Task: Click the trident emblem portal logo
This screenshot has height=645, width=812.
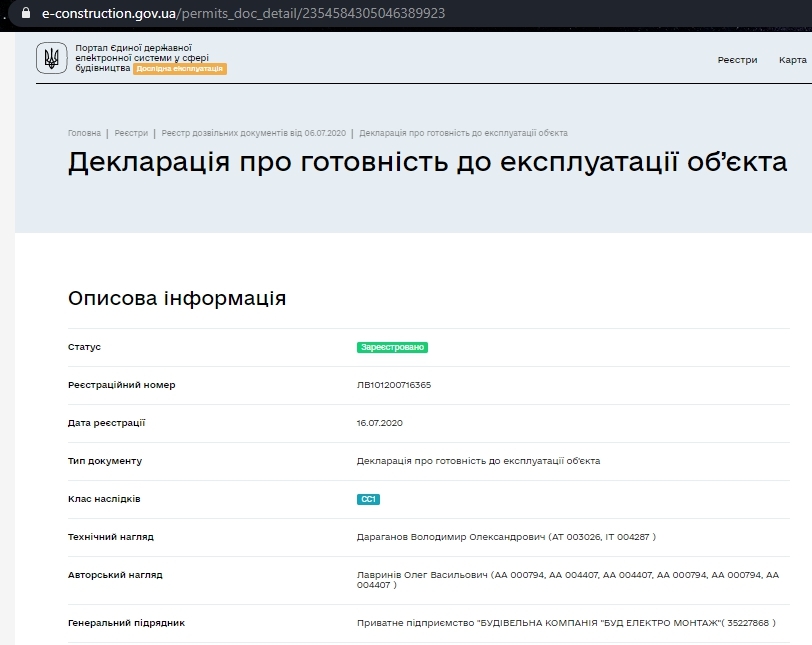Action: [52, 58]
